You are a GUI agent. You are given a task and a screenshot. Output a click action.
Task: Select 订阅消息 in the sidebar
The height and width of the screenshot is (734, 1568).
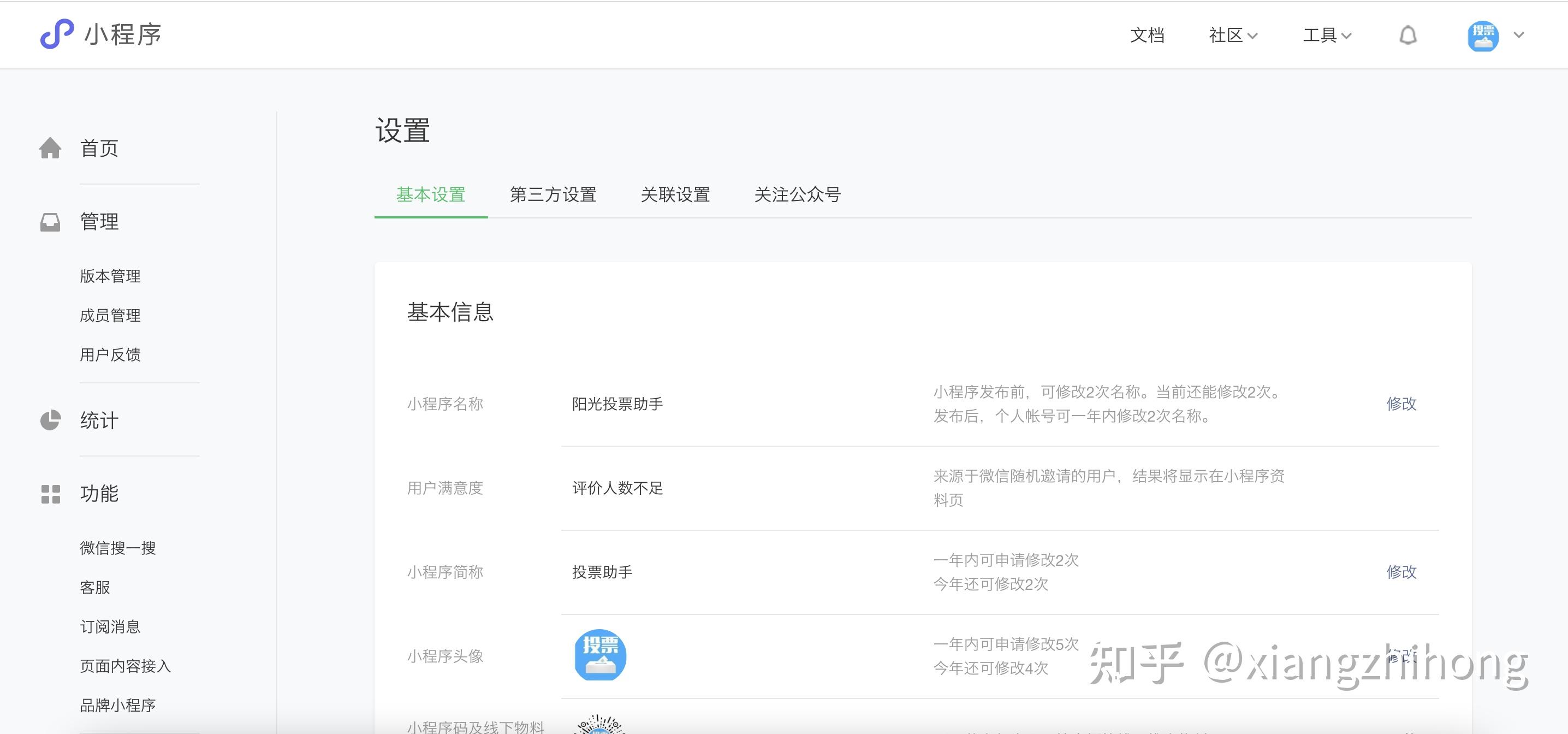110,627
